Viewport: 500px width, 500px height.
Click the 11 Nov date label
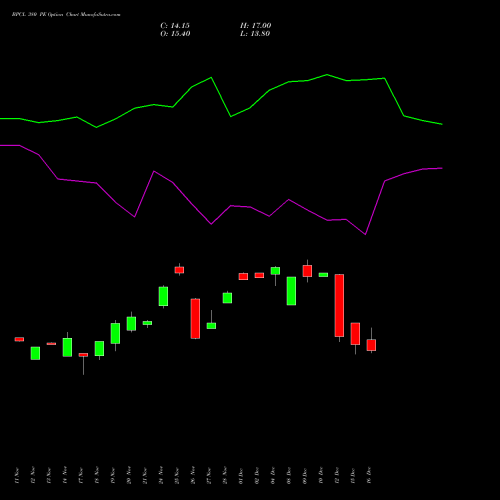tap(17, 476)
